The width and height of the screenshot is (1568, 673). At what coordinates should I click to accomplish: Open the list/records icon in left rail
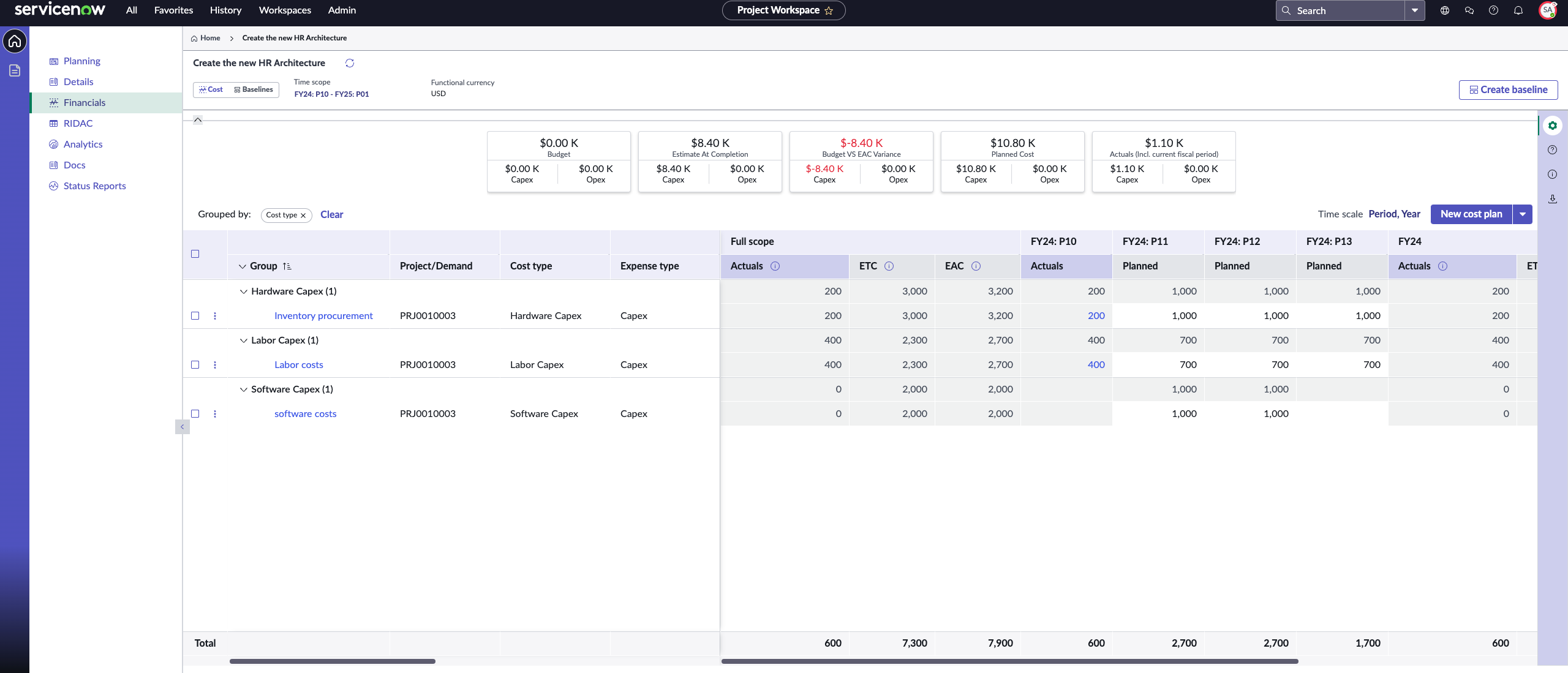15,71
